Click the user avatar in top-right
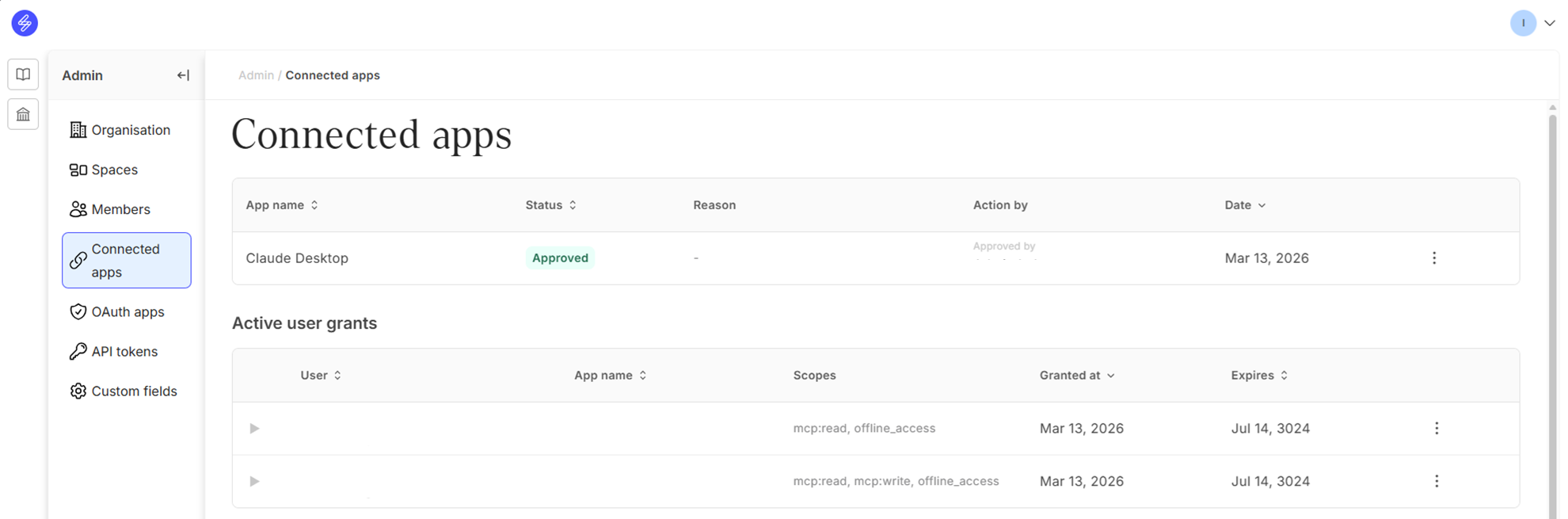The image size is (1568, 519). click(1522, 23)
